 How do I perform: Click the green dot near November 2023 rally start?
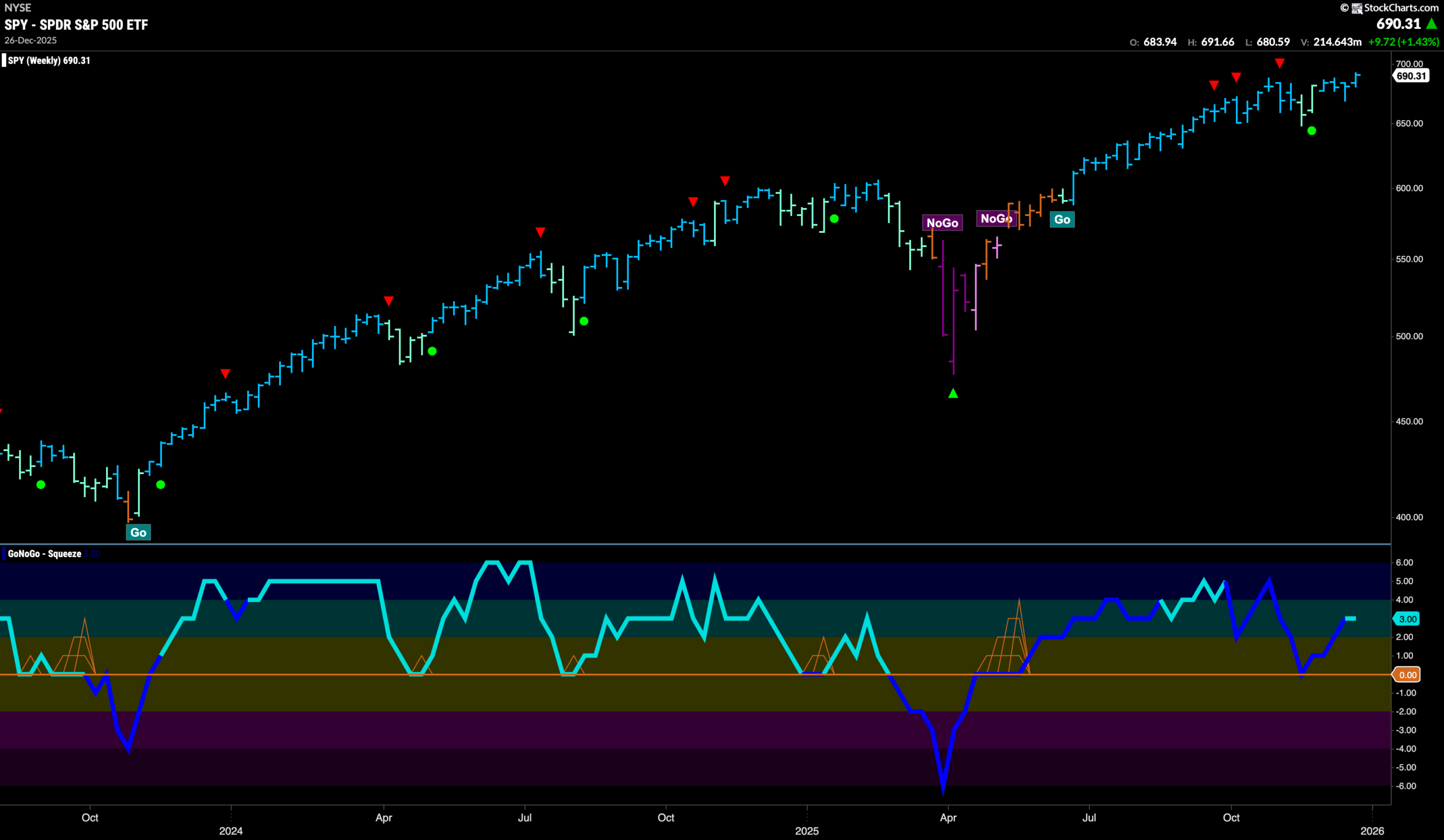(x=160, y=485)
